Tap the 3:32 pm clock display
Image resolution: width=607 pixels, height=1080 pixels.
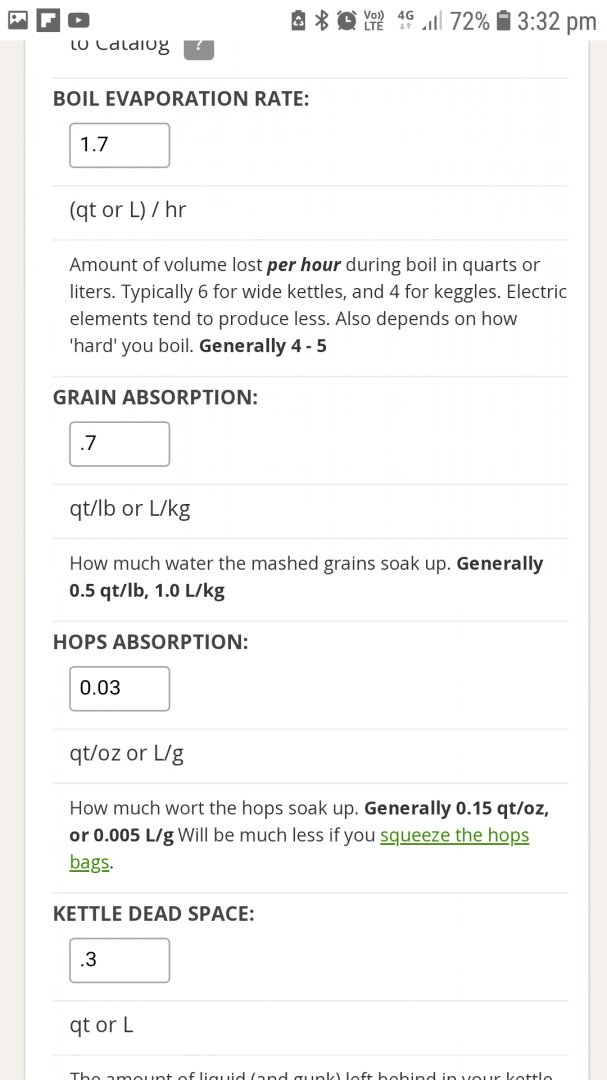click(x=556, y=20)
